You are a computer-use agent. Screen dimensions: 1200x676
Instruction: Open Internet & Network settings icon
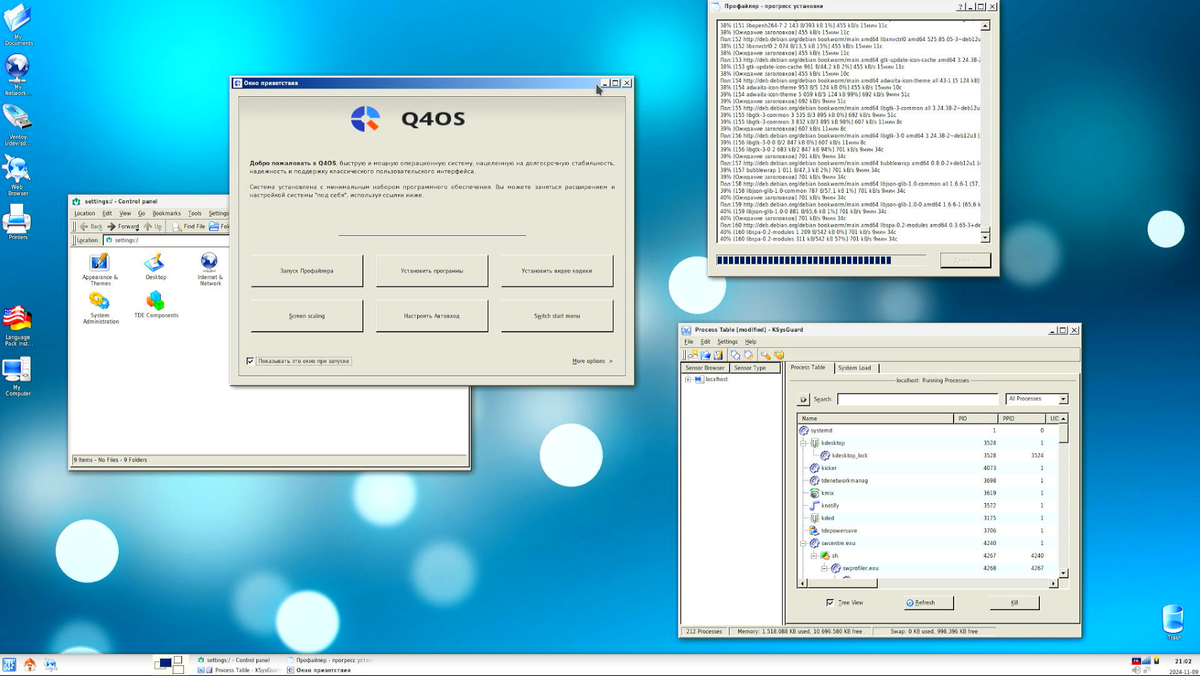[209, 260]
